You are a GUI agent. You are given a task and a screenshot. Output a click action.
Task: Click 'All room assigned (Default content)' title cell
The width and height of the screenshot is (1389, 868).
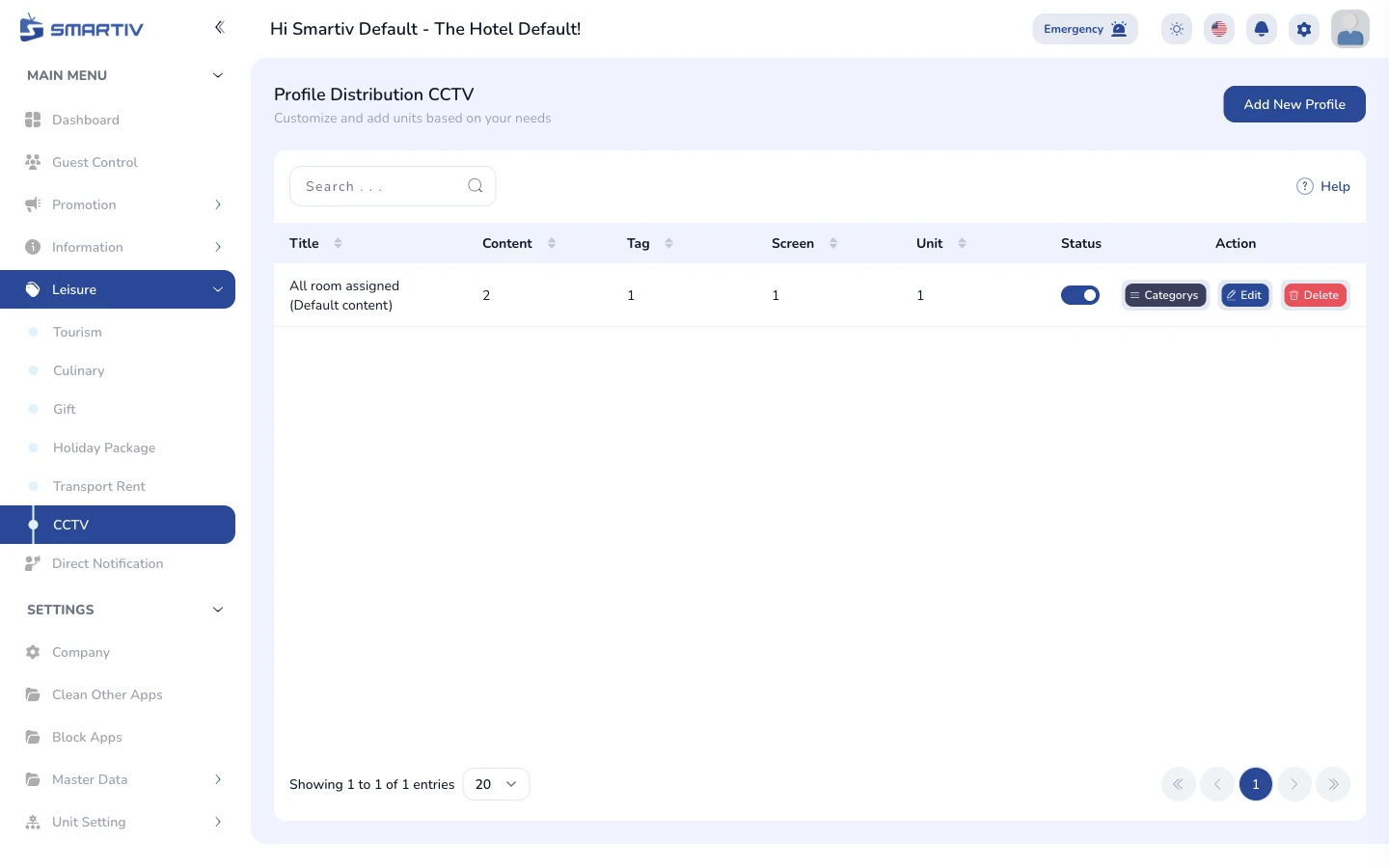344,295
